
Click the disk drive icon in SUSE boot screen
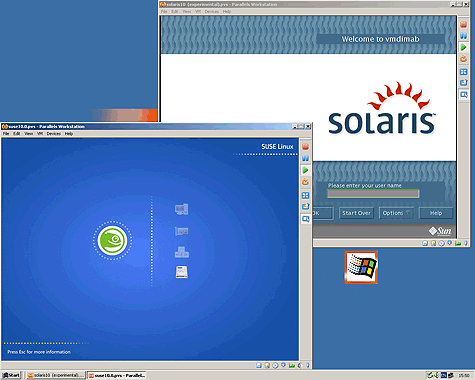pos(181,272)
